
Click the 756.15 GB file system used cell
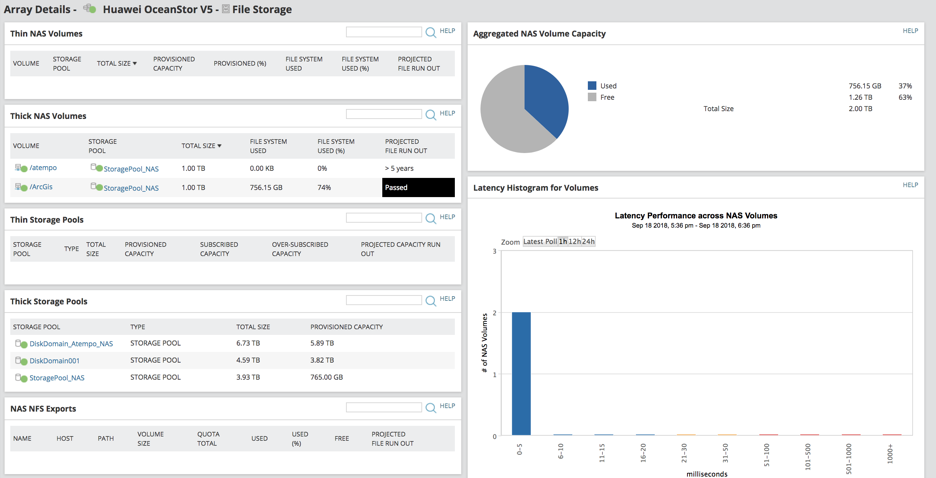coord(266,187)
